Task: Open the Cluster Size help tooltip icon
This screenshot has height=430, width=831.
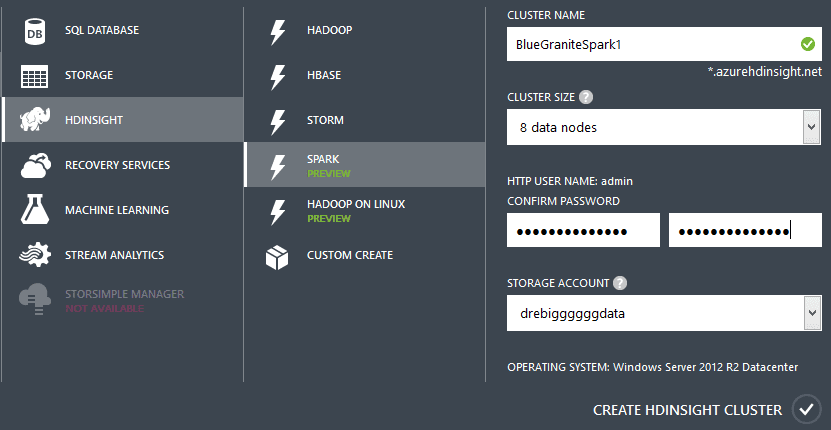Action: 586,98
